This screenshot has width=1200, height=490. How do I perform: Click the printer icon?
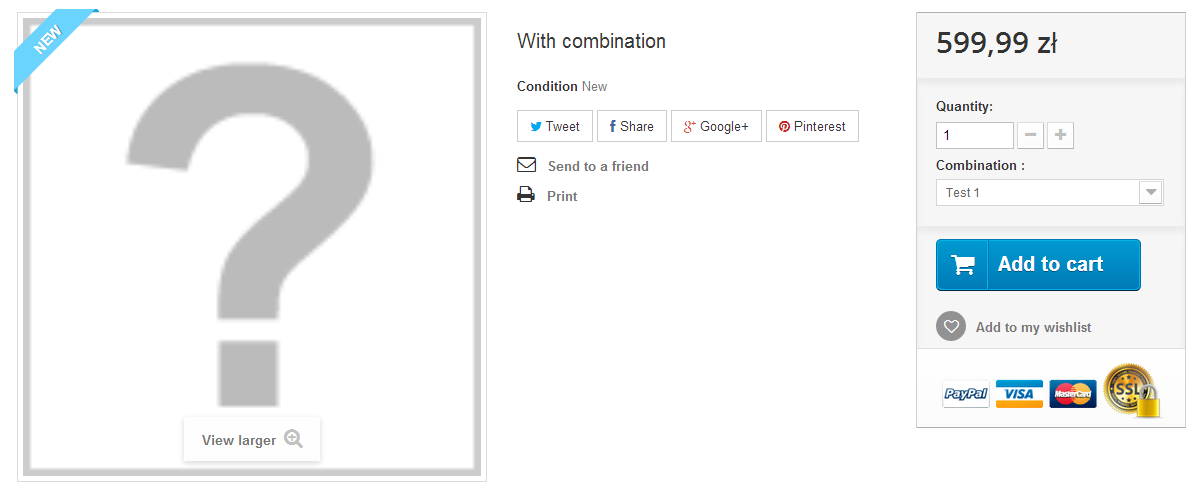pyautogui.click(x=526, y=195)
